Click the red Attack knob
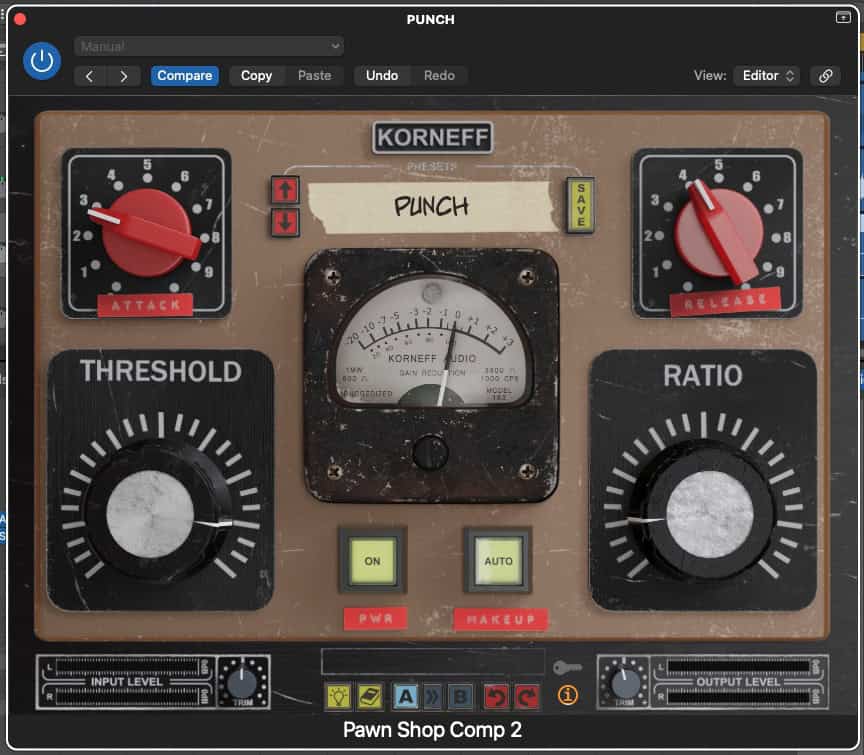This screenshot has height=755, width=864. [147, 233]
